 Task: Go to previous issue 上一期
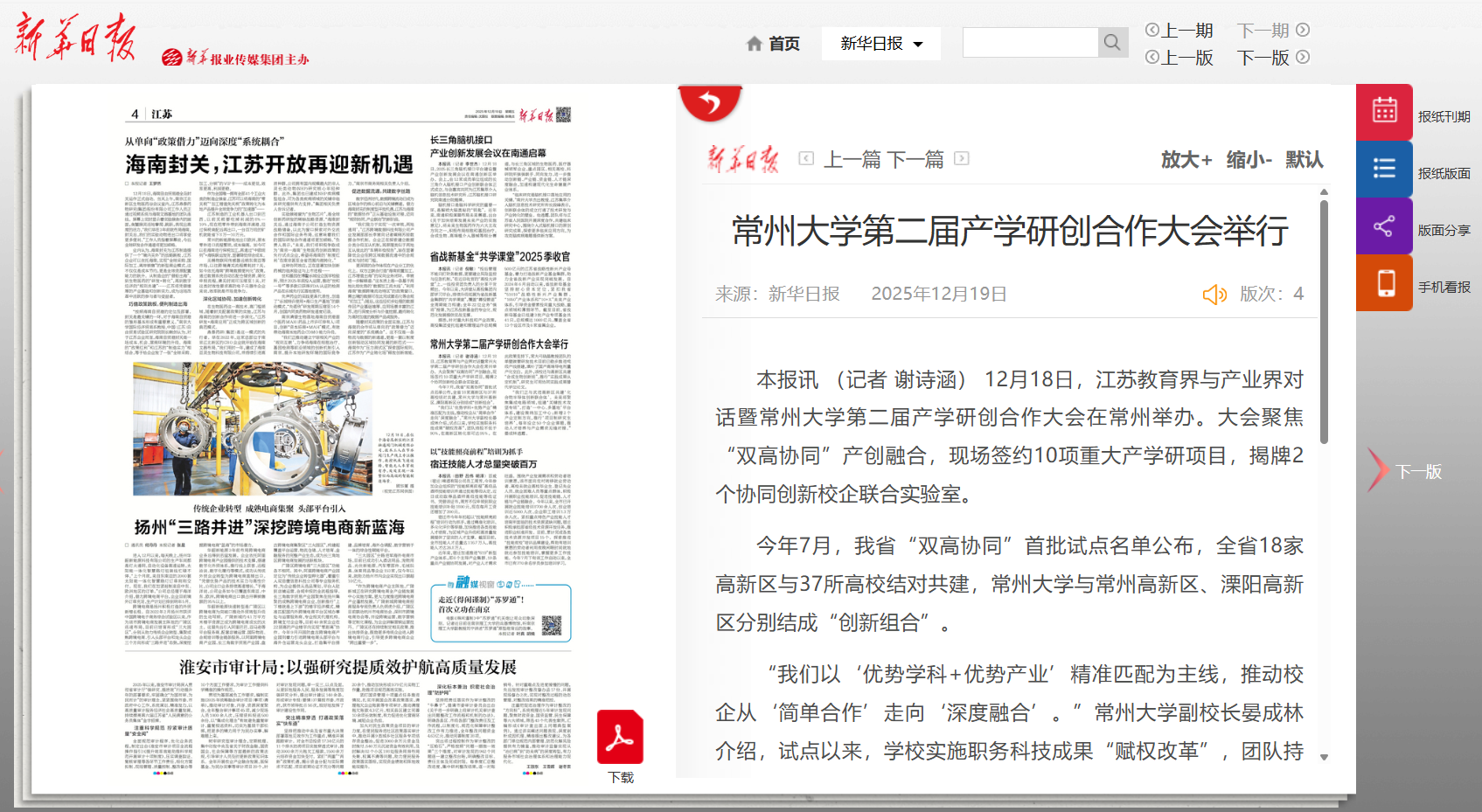coord(1179,31)
